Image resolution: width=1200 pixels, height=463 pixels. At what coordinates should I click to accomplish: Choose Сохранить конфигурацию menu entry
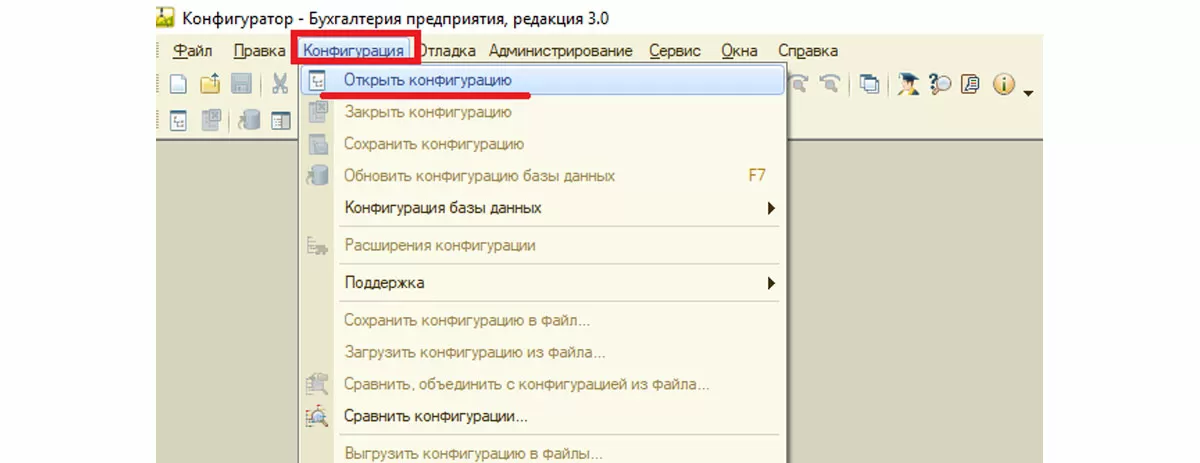[544, 144]
